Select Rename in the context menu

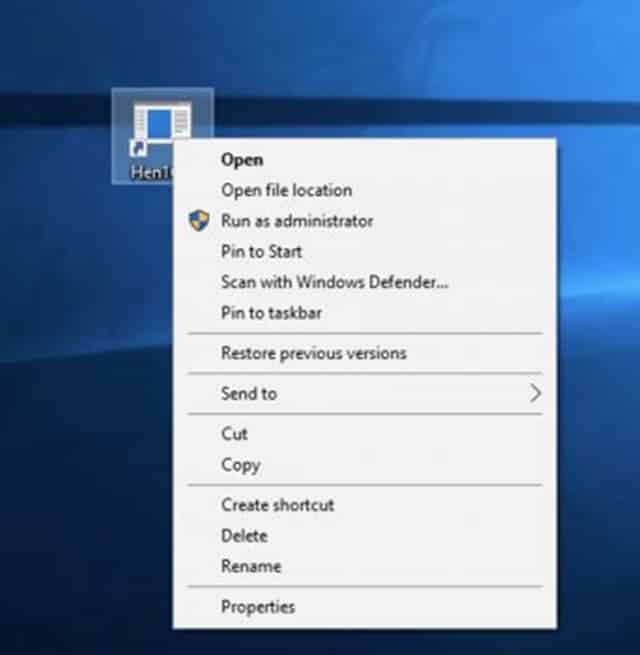point(251,566)
